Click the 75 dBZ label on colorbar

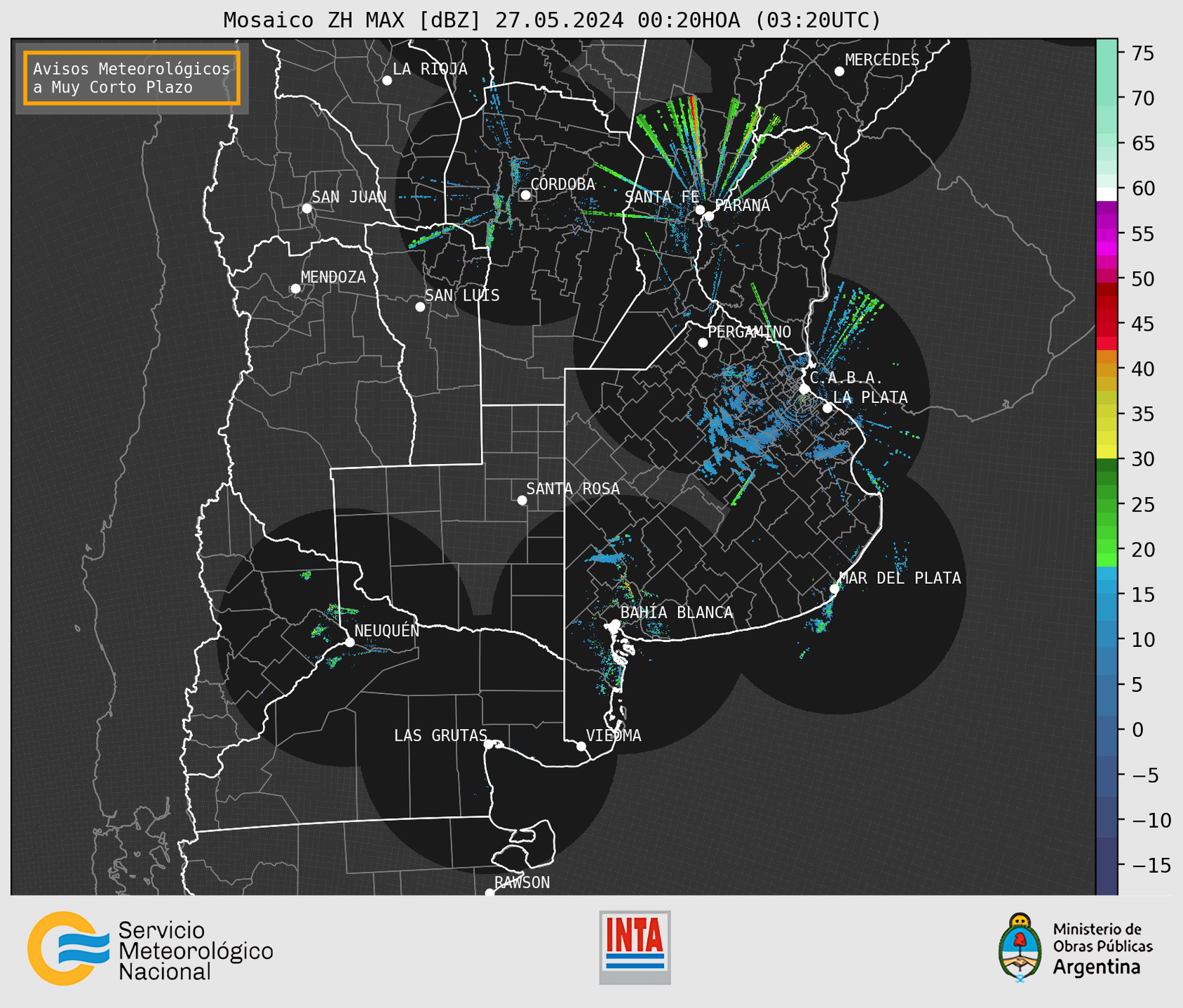tap(1142, 53)
